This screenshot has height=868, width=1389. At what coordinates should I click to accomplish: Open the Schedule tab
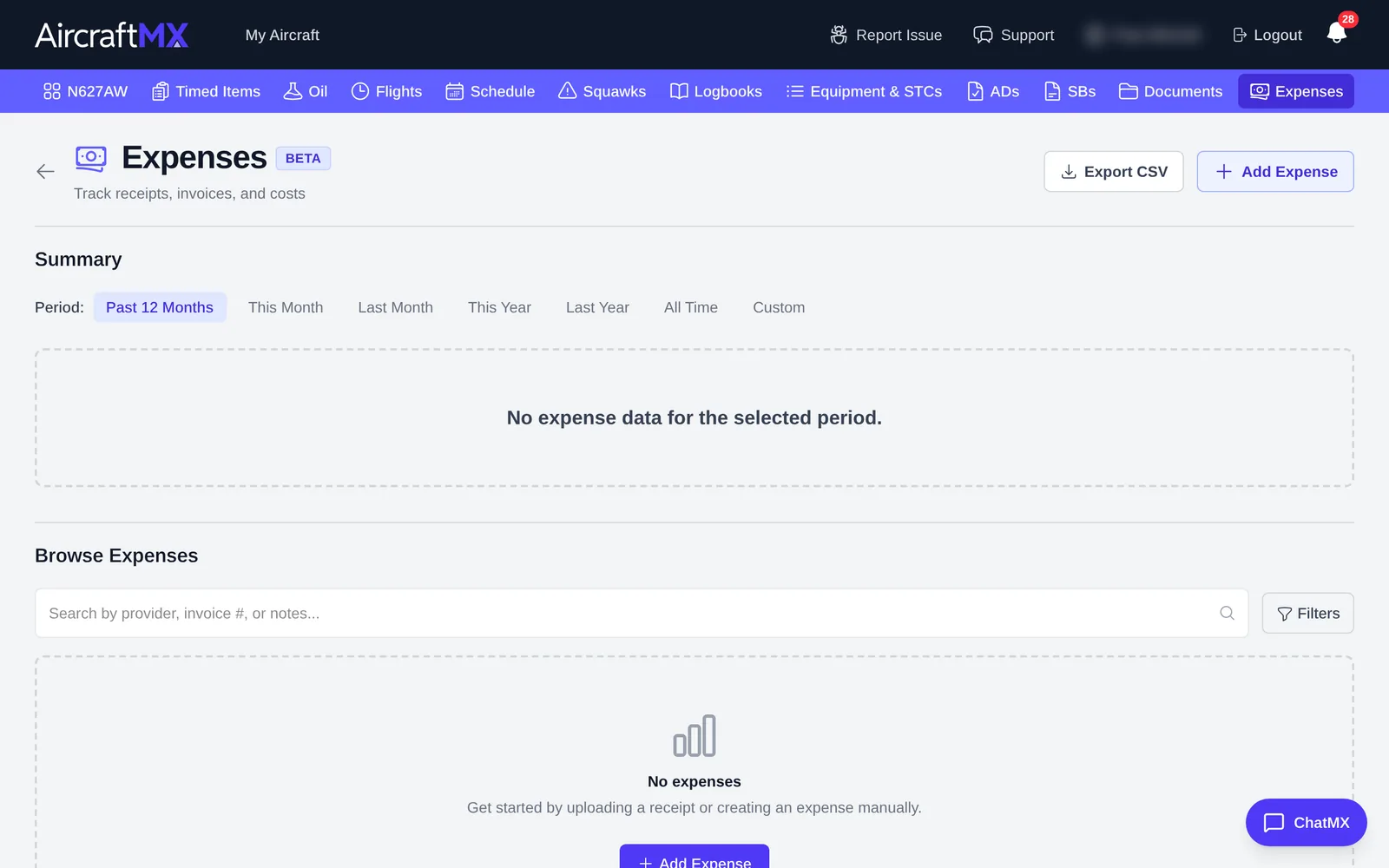(490, 91)
